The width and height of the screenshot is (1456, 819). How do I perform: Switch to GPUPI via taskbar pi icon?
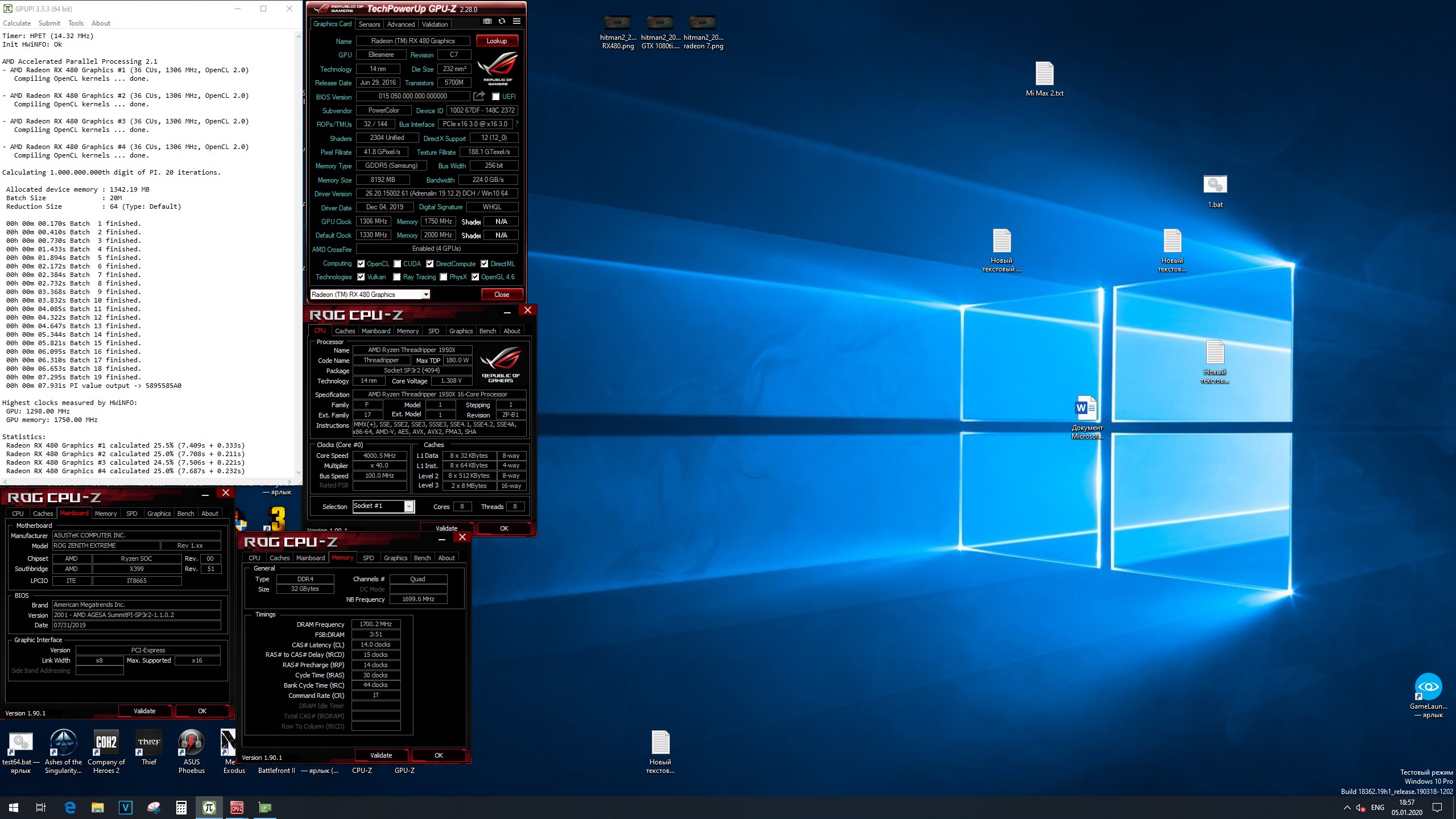pyautogui.click(x=209, y=807)
